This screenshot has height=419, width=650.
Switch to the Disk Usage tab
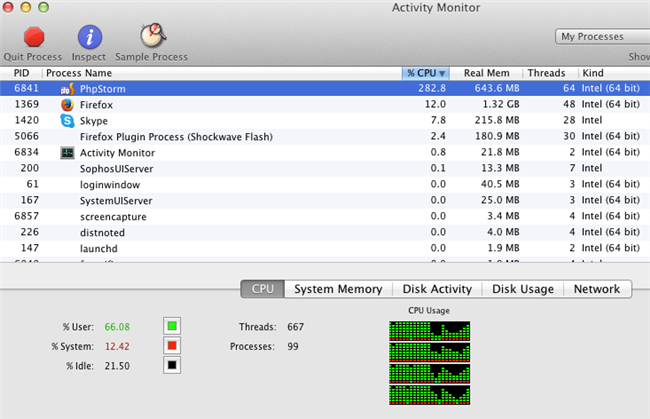click(x=523, y=289)
